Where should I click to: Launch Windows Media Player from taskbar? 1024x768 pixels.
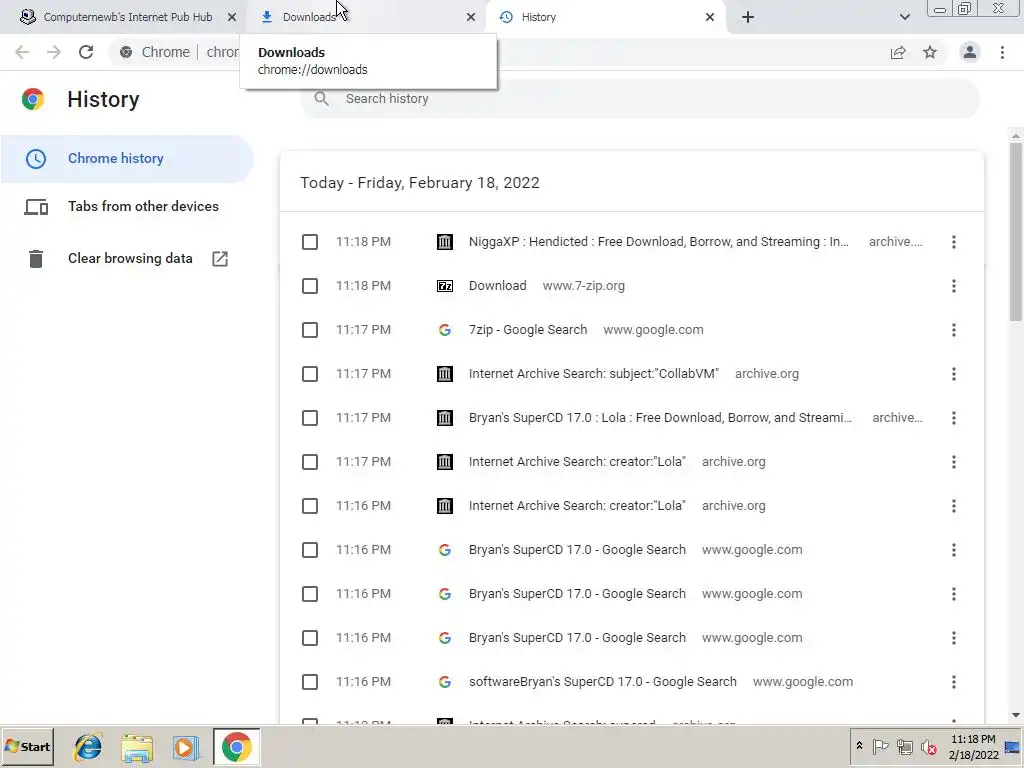point(185,746)
